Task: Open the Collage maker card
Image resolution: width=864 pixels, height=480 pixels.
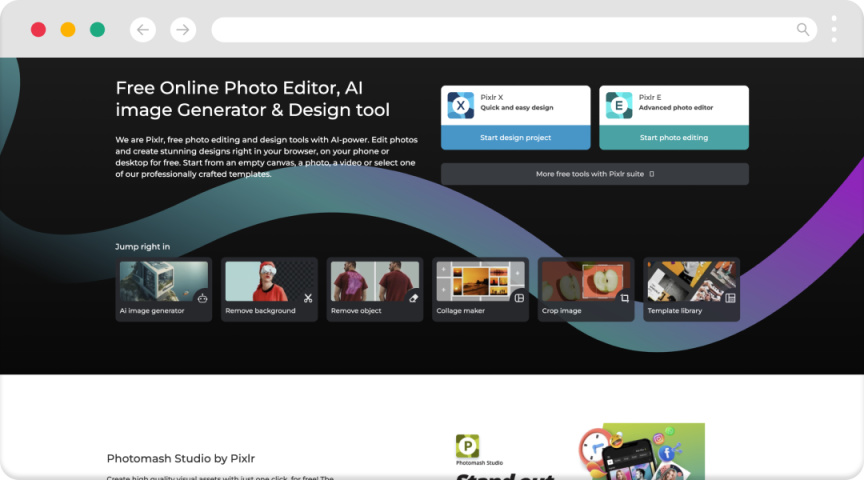Action: [x=480, y=289]
